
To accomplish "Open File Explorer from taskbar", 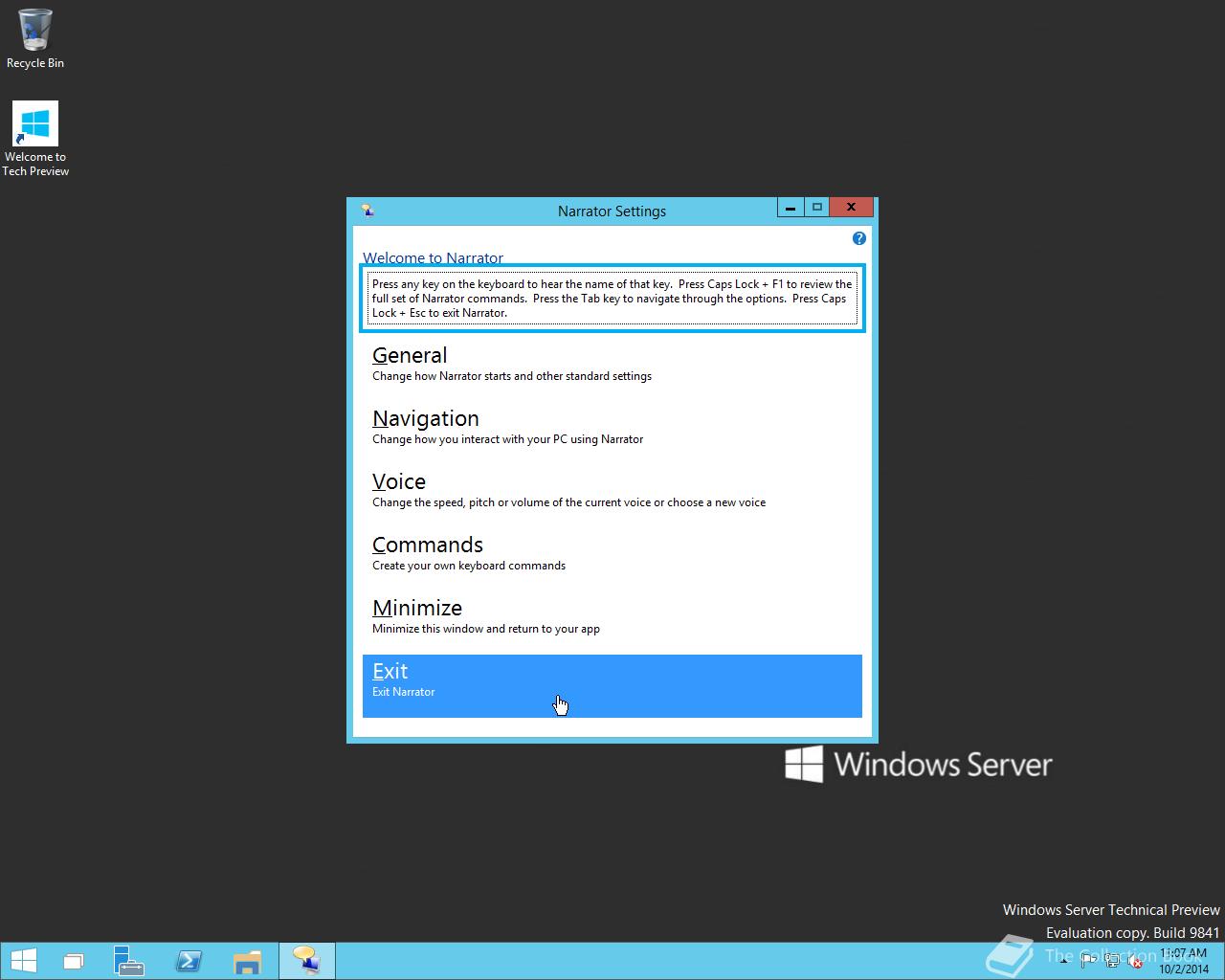I will (247, 962).
